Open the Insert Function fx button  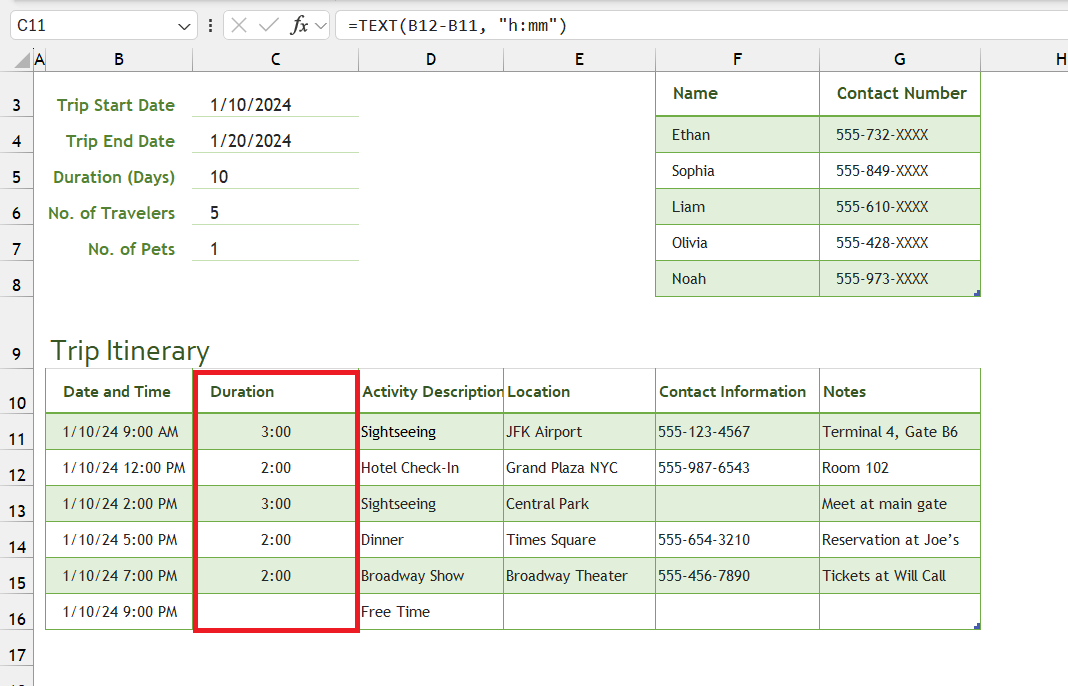point(299,26)
